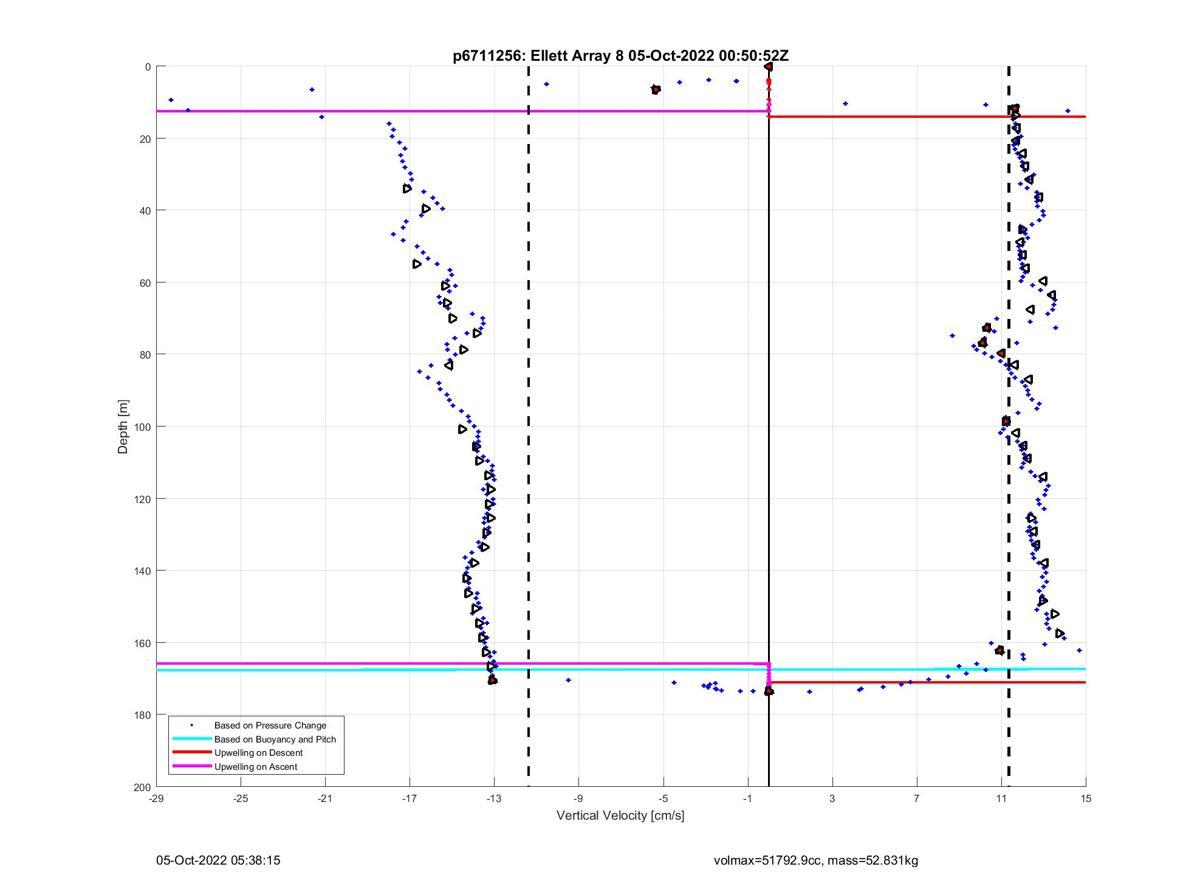Click the x-axis tick label -17

tap(409, 798)
